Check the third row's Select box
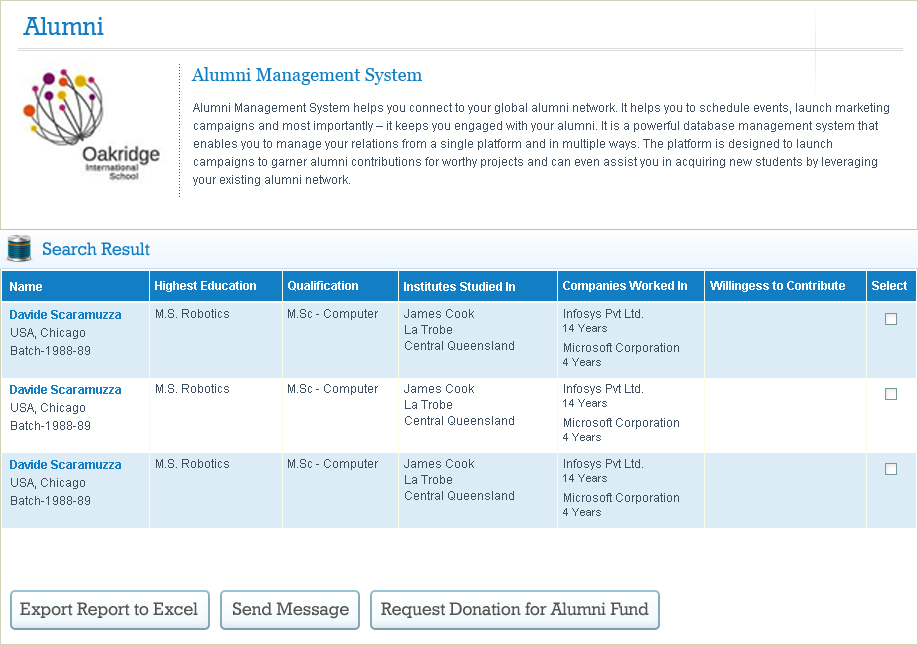This screenshot has width=918, height=645. (x=891, y=469)
